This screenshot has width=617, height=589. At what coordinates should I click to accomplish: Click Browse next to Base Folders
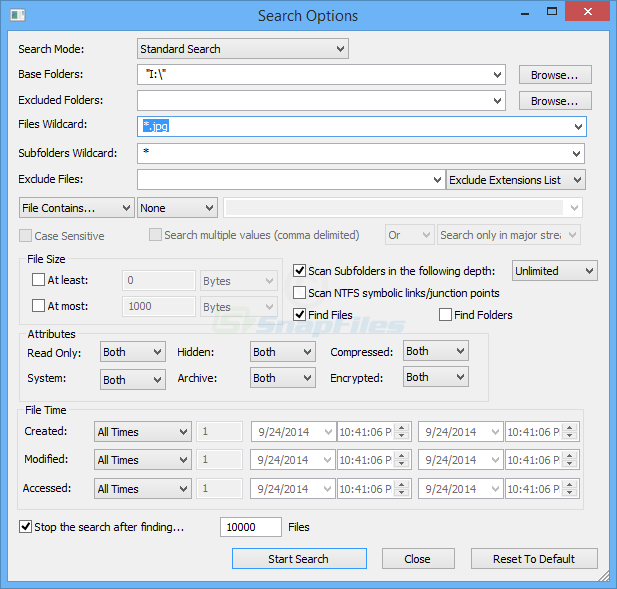pos(555,75)
